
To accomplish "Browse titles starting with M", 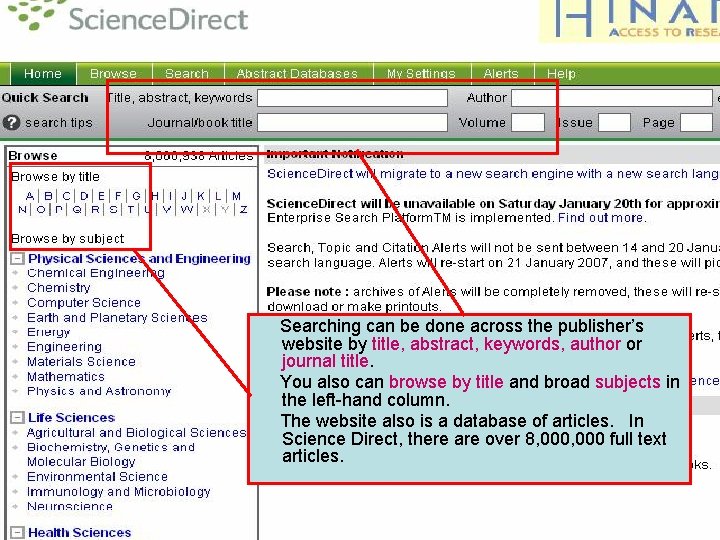I will click(x=236, y=196).
